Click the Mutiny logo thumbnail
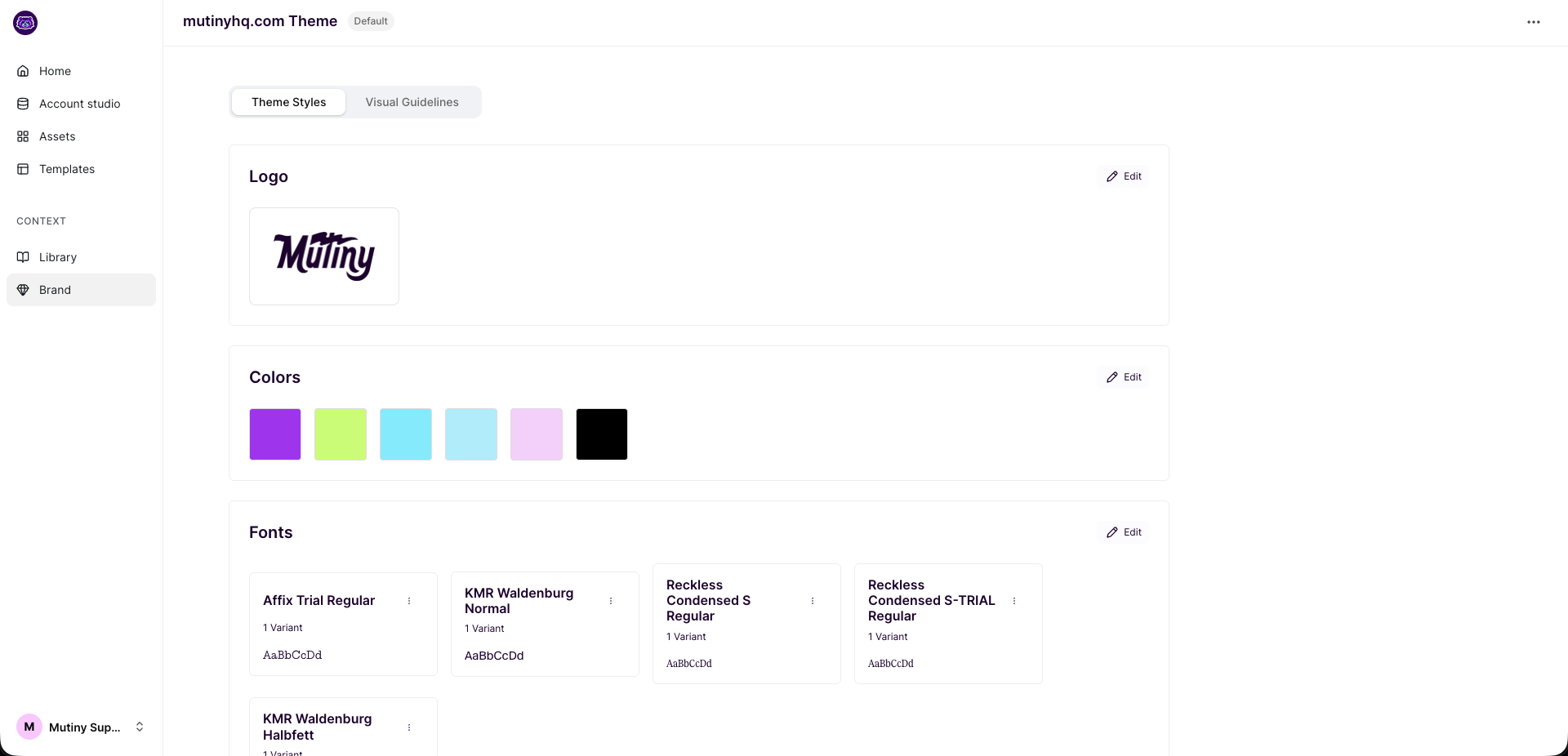Viewport: 1568px width, 756px height. pos(324,256)
